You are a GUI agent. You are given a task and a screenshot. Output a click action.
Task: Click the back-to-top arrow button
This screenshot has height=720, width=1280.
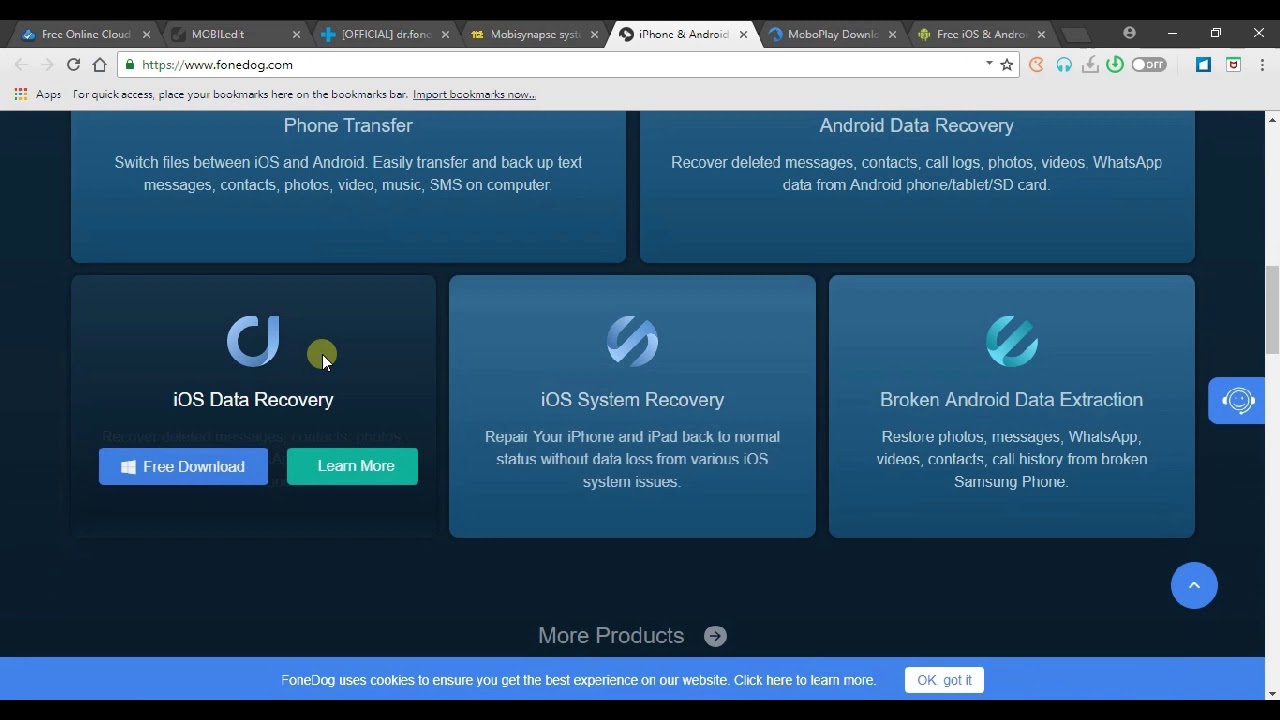(1194, 585)
